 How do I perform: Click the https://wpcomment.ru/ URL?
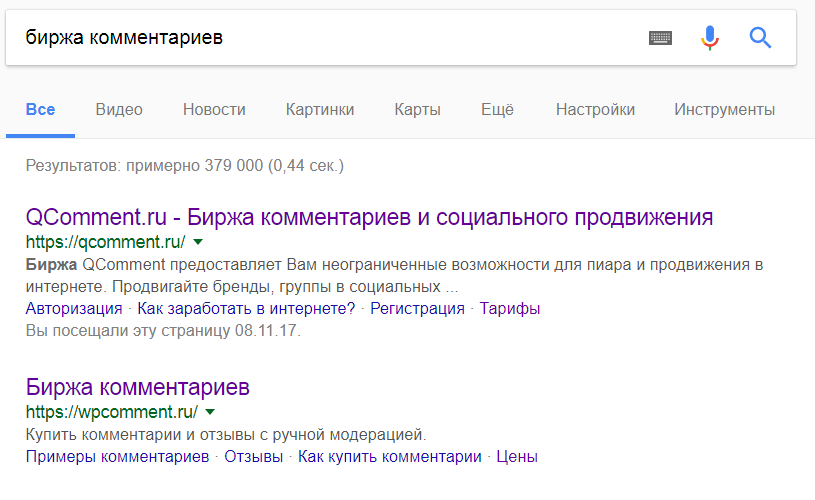(112, 412)
